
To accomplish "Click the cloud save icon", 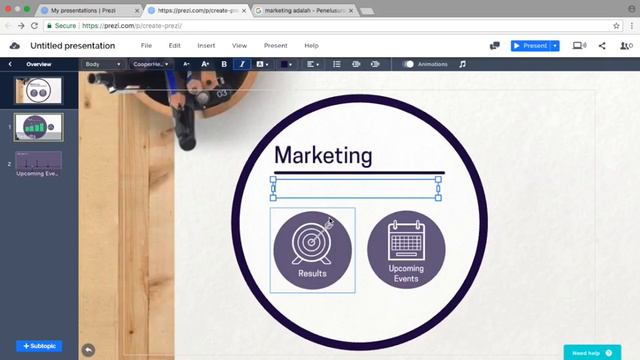I will 15,46.
